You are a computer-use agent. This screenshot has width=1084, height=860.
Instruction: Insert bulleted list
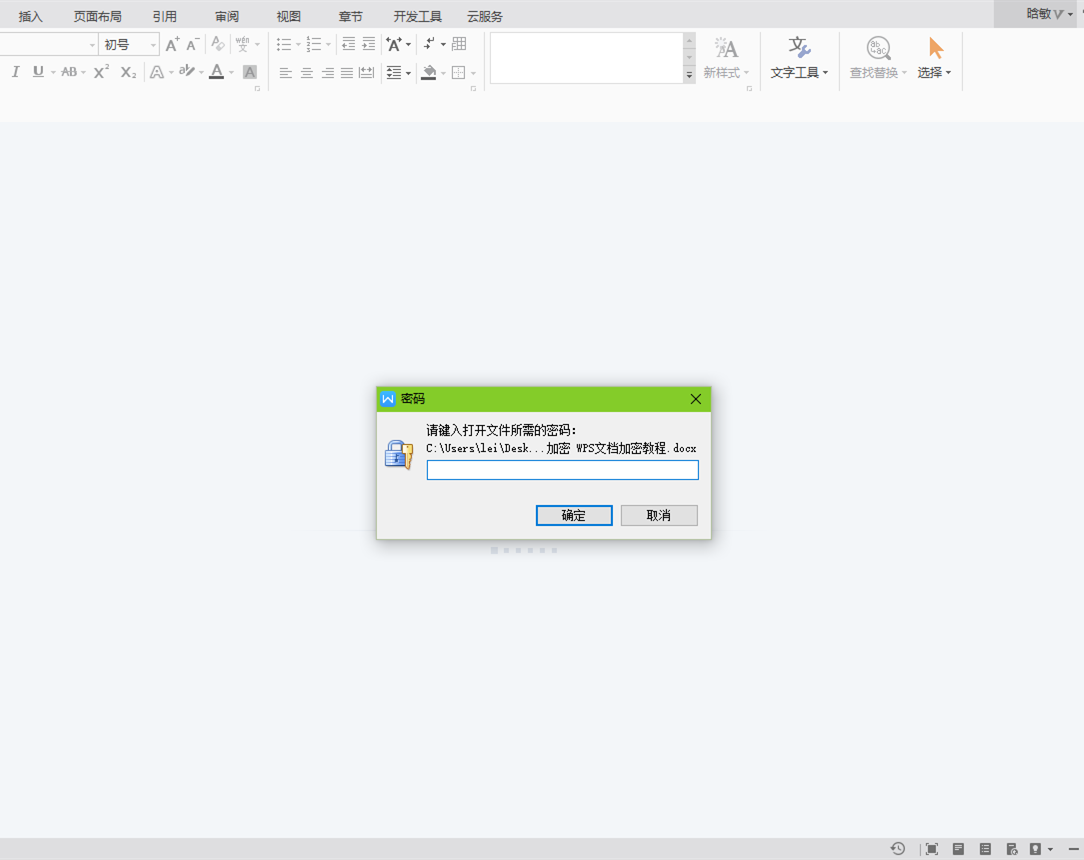pos(284,44)
